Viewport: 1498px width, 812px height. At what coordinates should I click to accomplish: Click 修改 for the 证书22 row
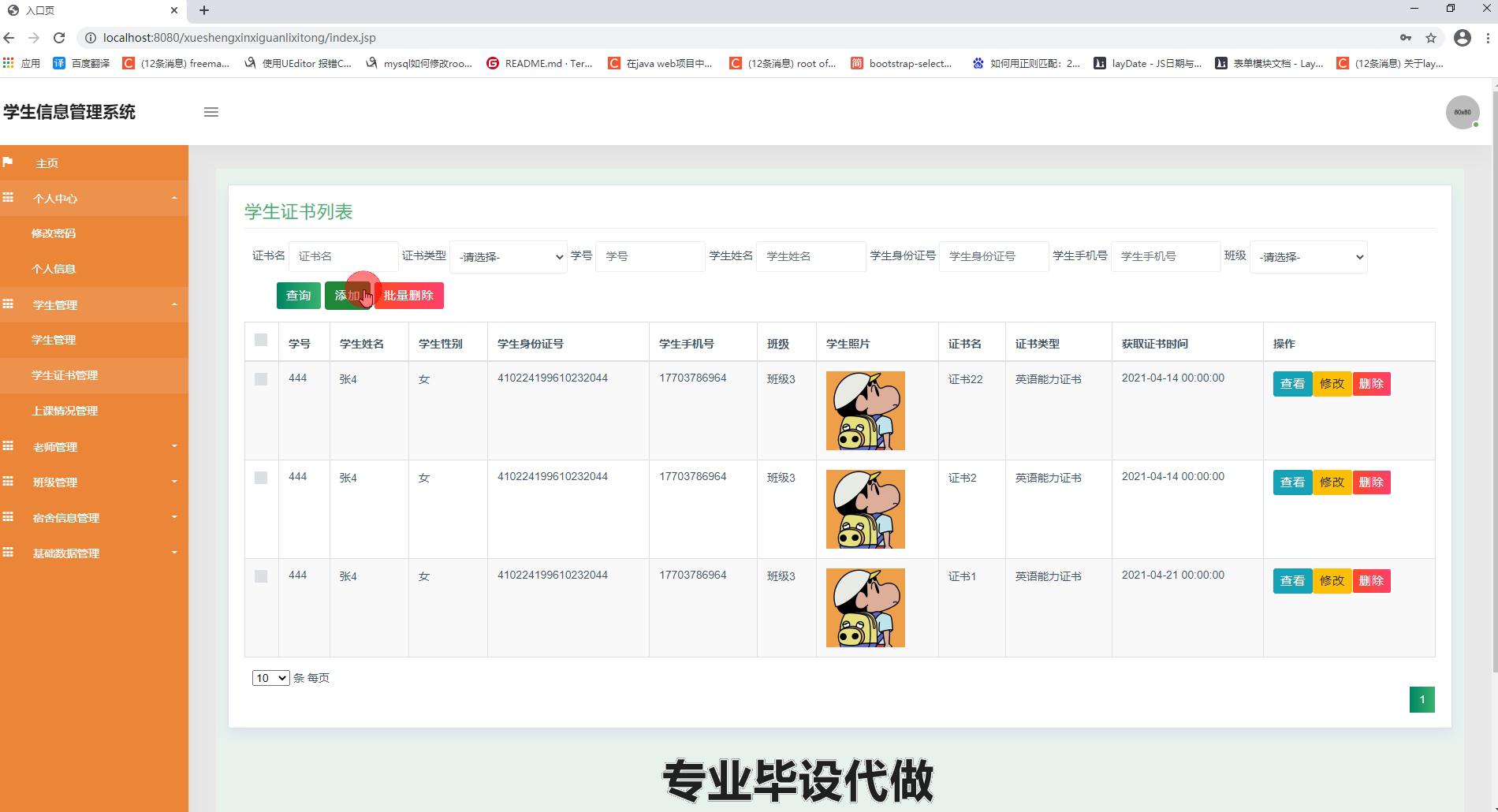[x=1332, y=384]
